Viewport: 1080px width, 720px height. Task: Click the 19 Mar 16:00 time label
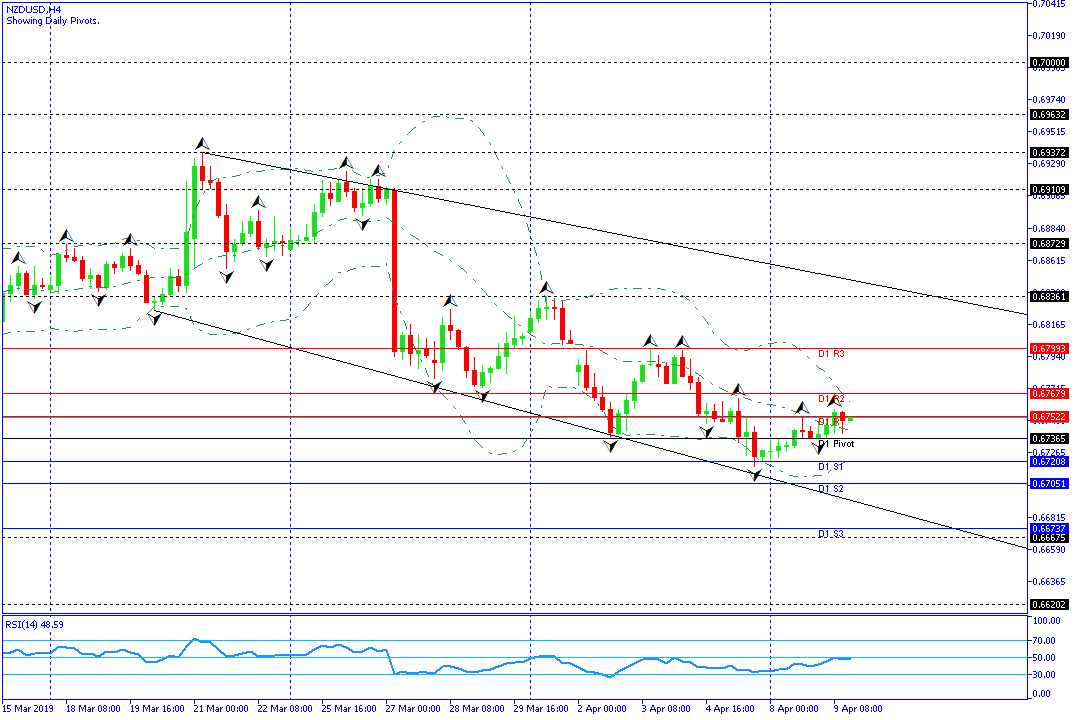tap(157, 709)
